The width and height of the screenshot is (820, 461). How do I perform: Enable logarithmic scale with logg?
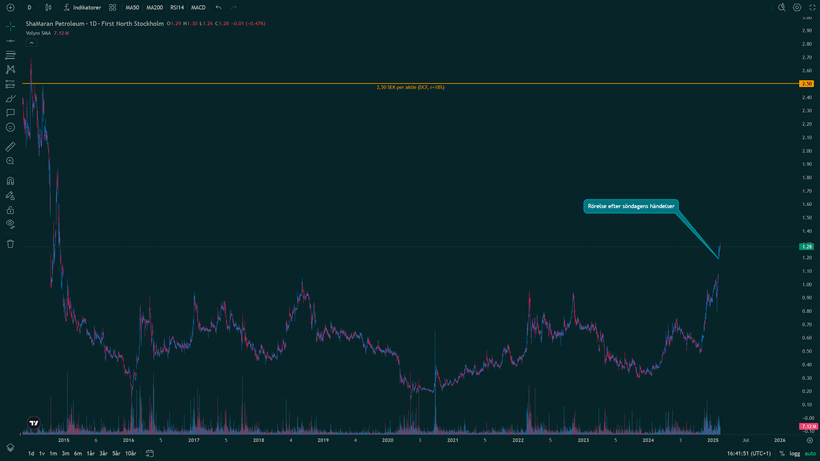[794, 453]
